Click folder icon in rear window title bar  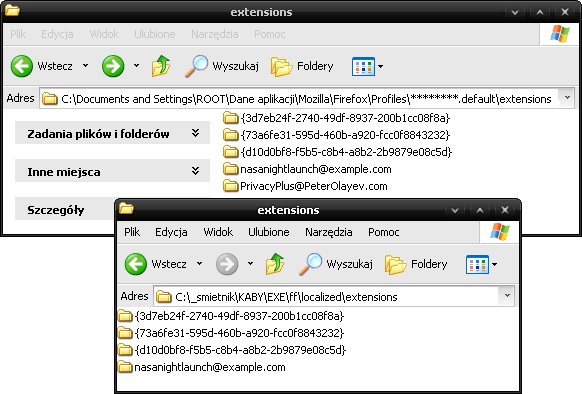[x=12, y=10]
